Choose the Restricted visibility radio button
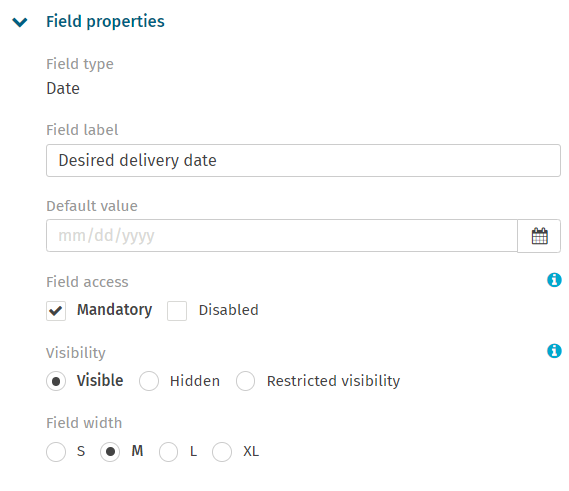Image resolution: width=569 pixels, height=491 pixels. click(x=245, y=381)
